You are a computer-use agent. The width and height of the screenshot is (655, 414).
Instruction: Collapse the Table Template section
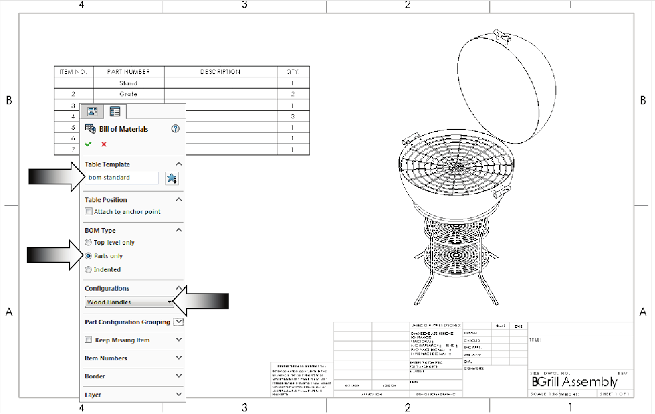(179, 164)
